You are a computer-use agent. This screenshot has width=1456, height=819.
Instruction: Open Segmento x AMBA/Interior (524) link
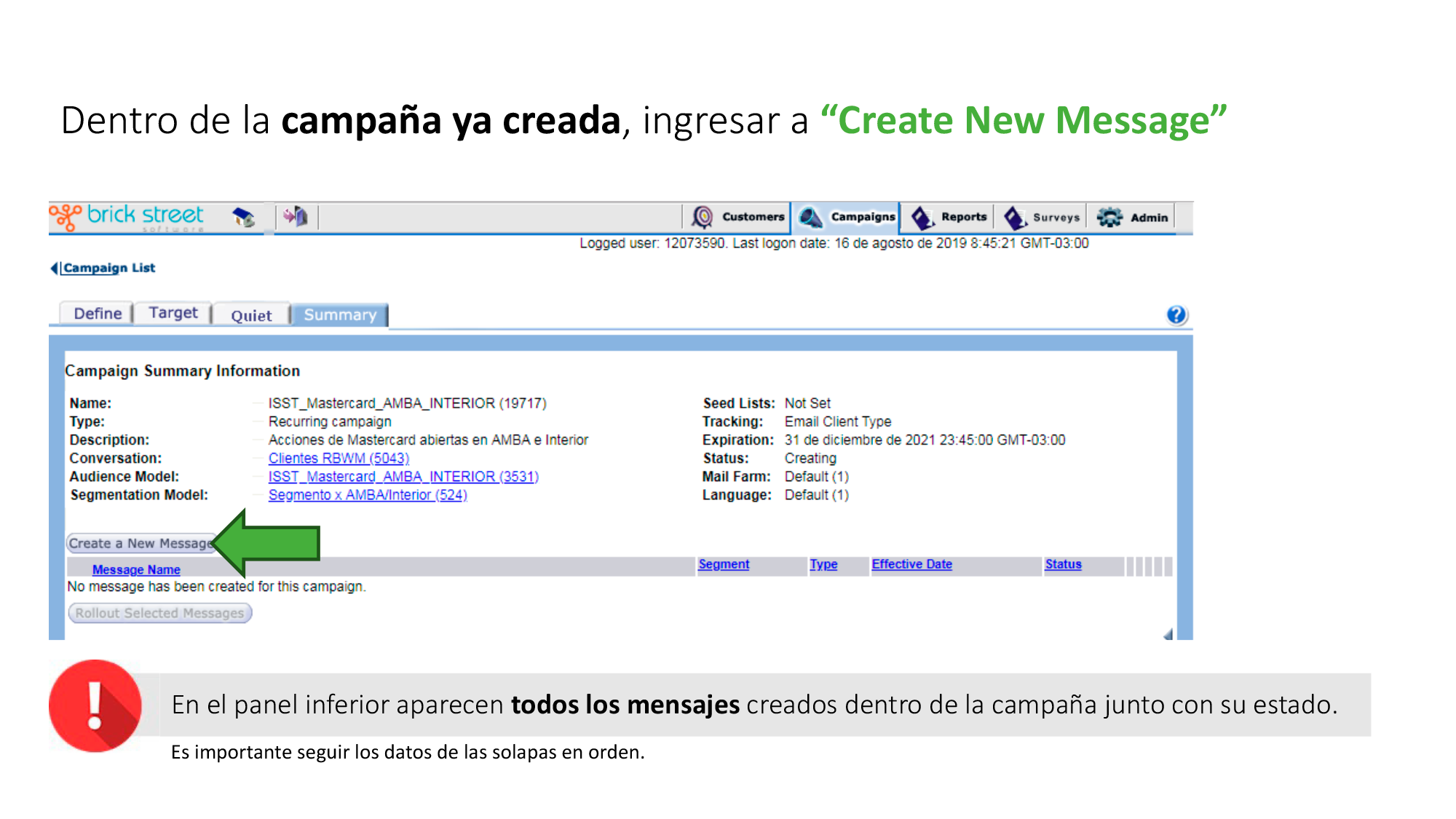pos(368,495)
